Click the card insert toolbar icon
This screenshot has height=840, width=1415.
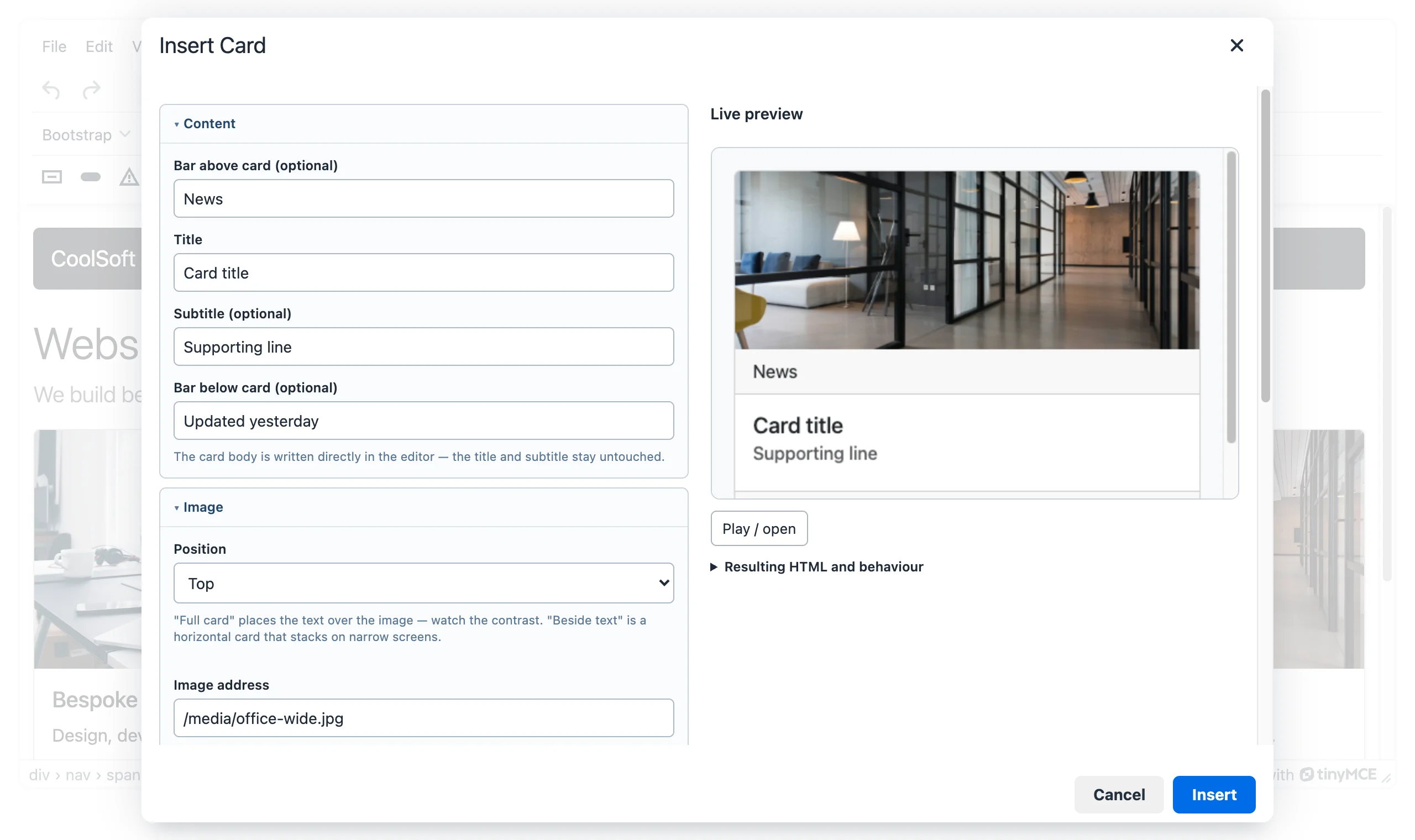(x=51, y=177)
